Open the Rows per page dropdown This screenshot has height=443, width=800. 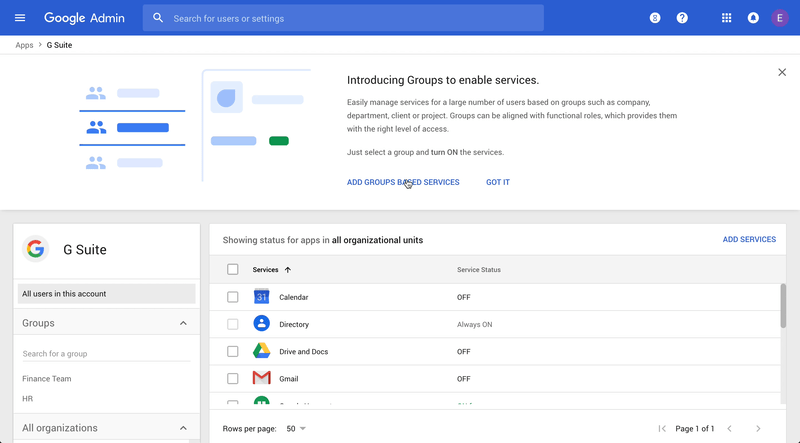pos(296,428)
